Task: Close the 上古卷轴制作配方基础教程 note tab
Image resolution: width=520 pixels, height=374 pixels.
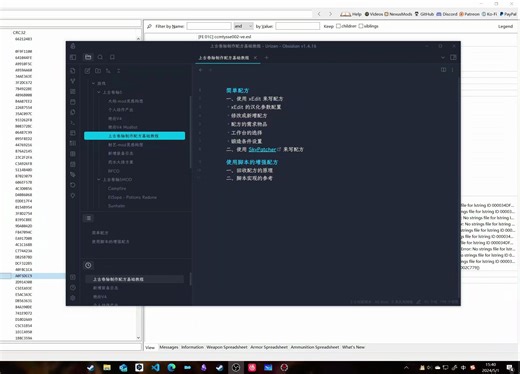Action: (x=255, y=57)
